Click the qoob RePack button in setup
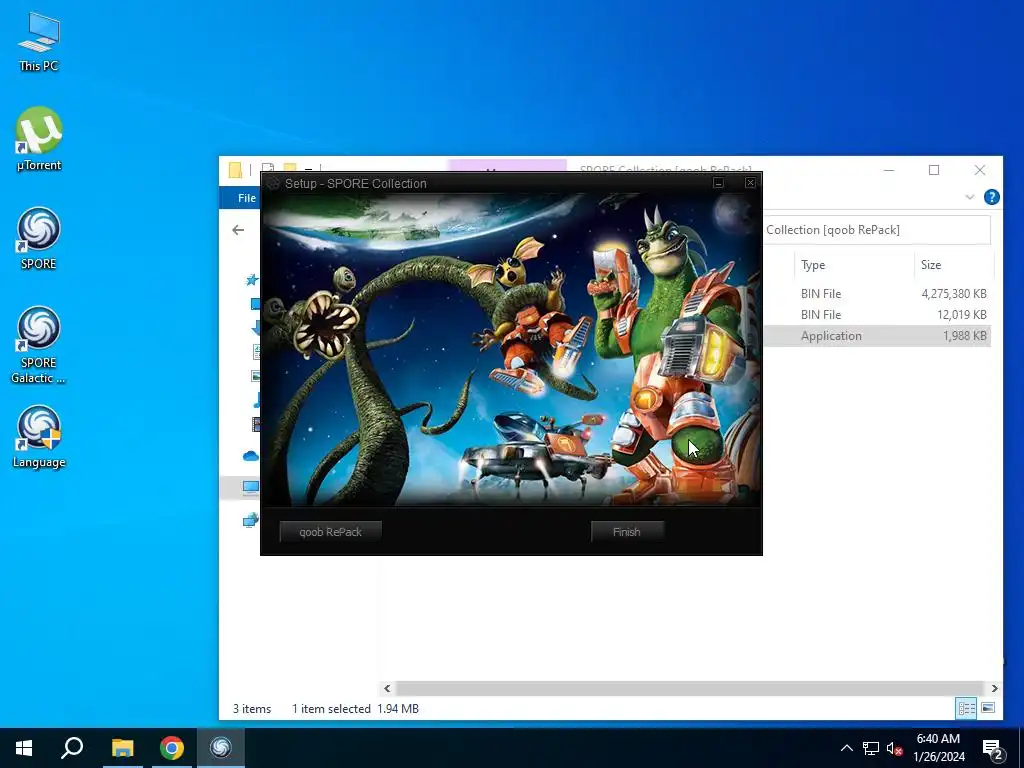Screen dimensions: 1024x768 330,532
